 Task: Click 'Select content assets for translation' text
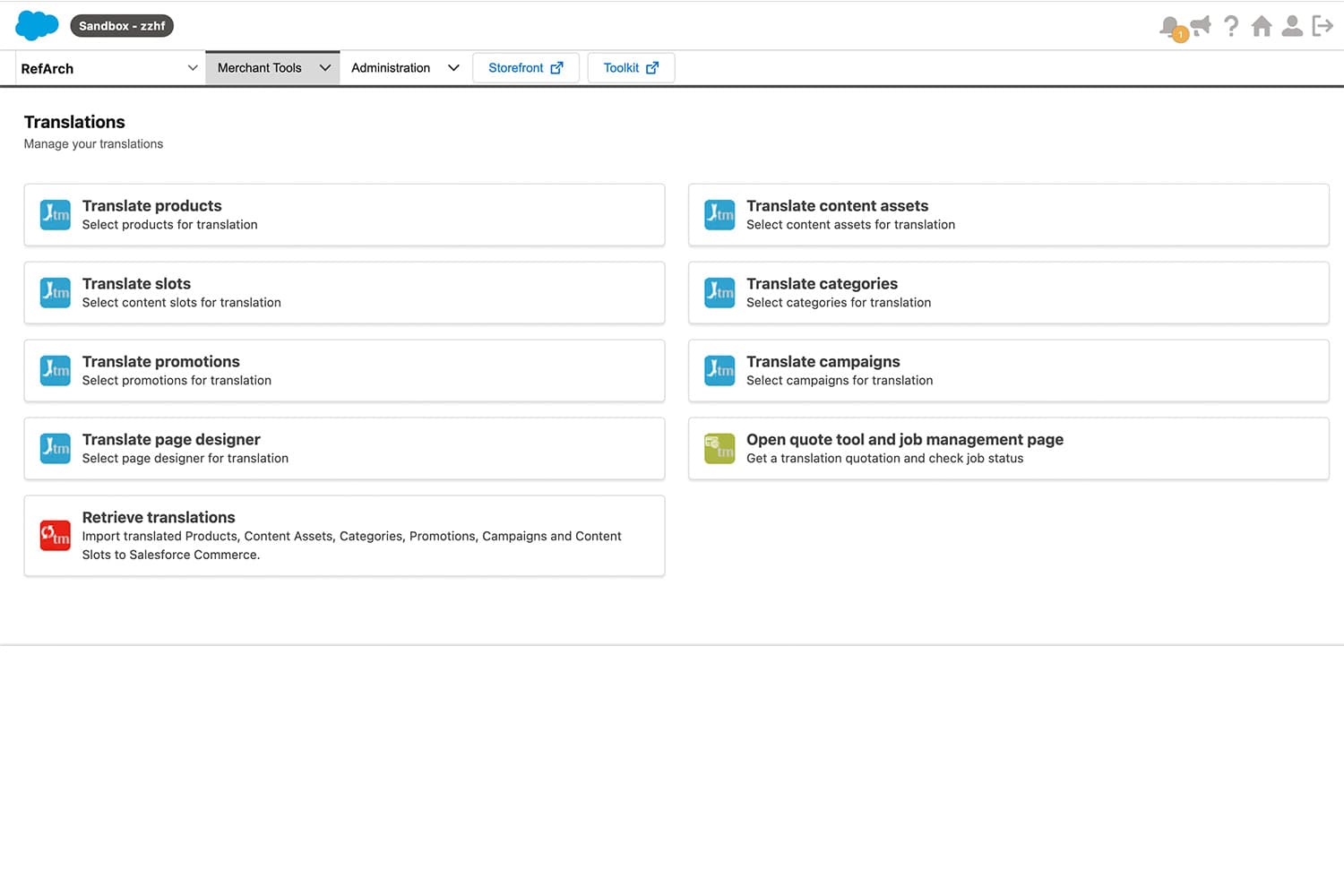pyautogui.click(x=850, y=225)
